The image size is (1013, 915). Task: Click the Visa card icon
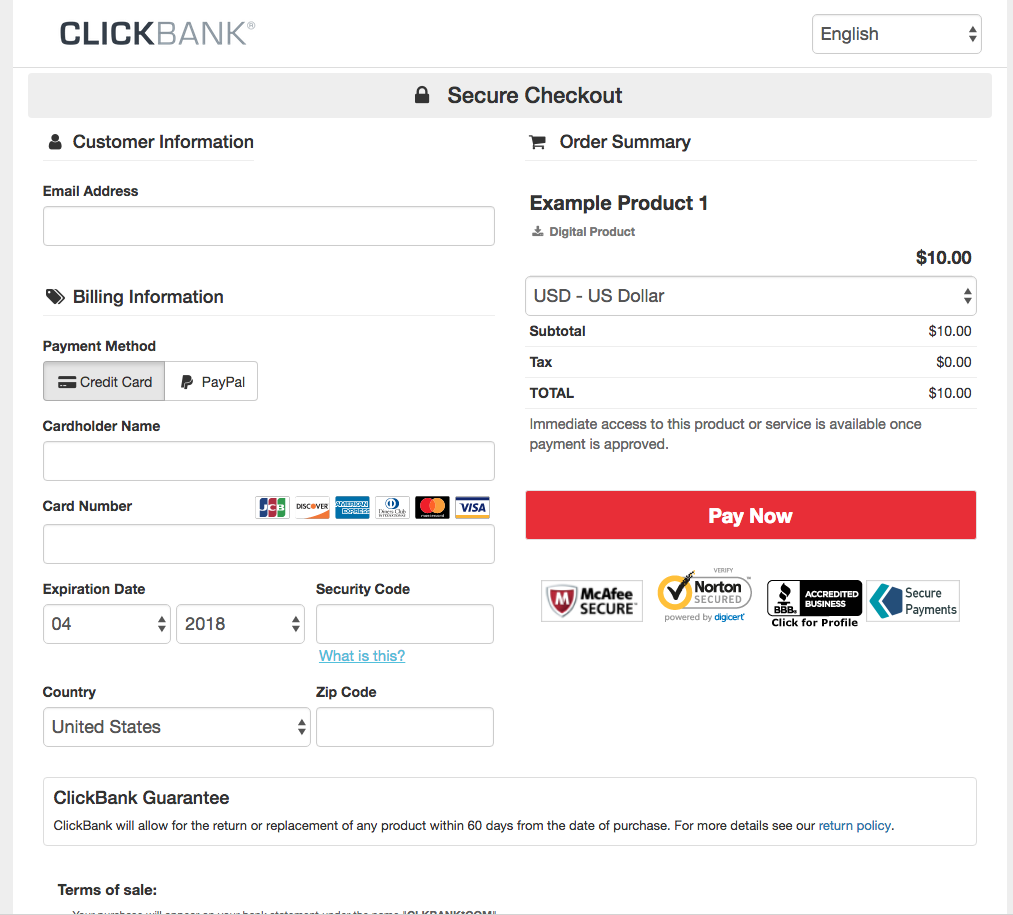(472, 507)
